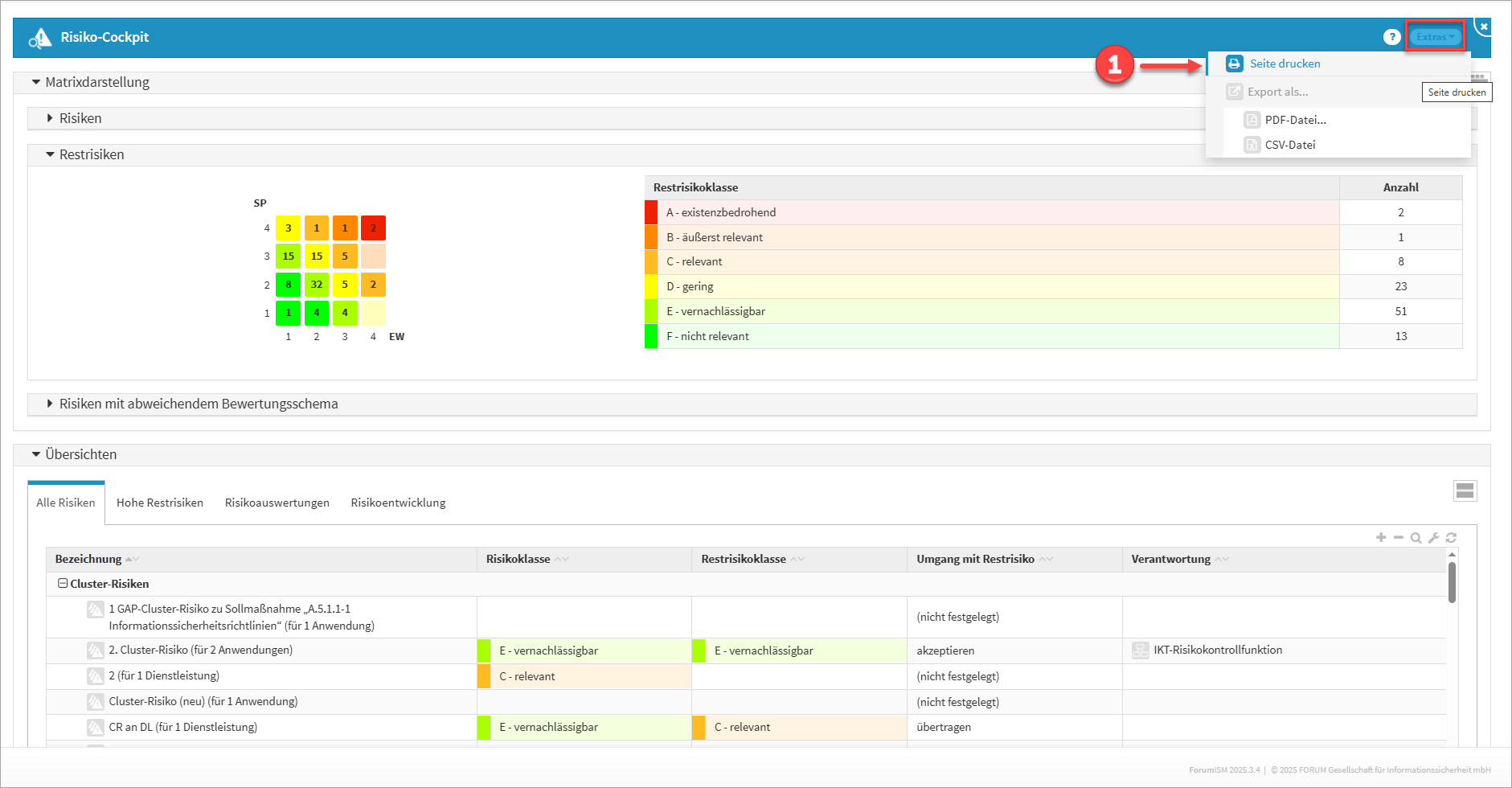This screenshot has height=788, width=1512.
Task: Collapse the Cluster-Risiken group
Action: tap(63, 584)
